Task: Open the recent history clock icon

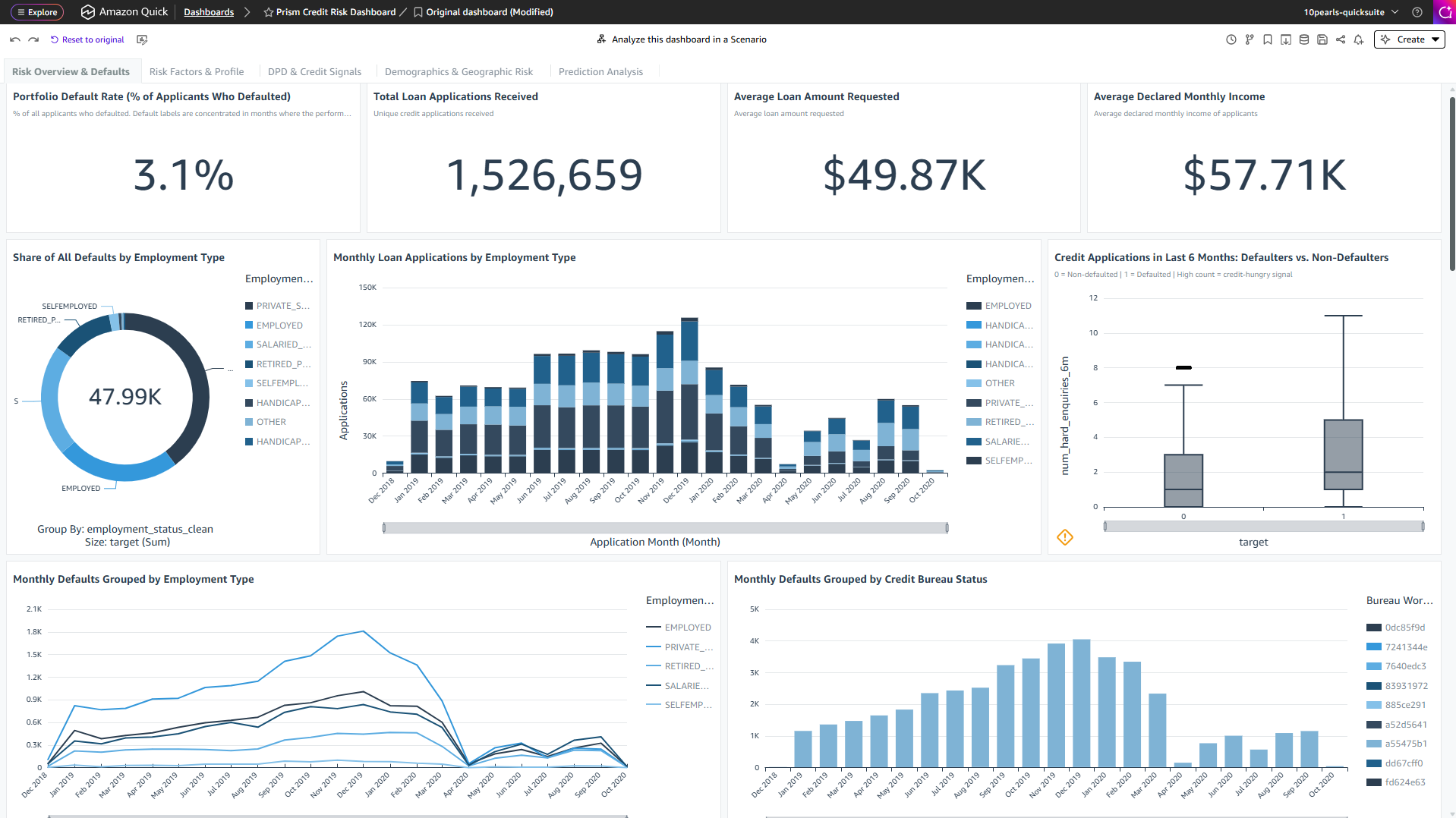Action: pos(1231,39)
